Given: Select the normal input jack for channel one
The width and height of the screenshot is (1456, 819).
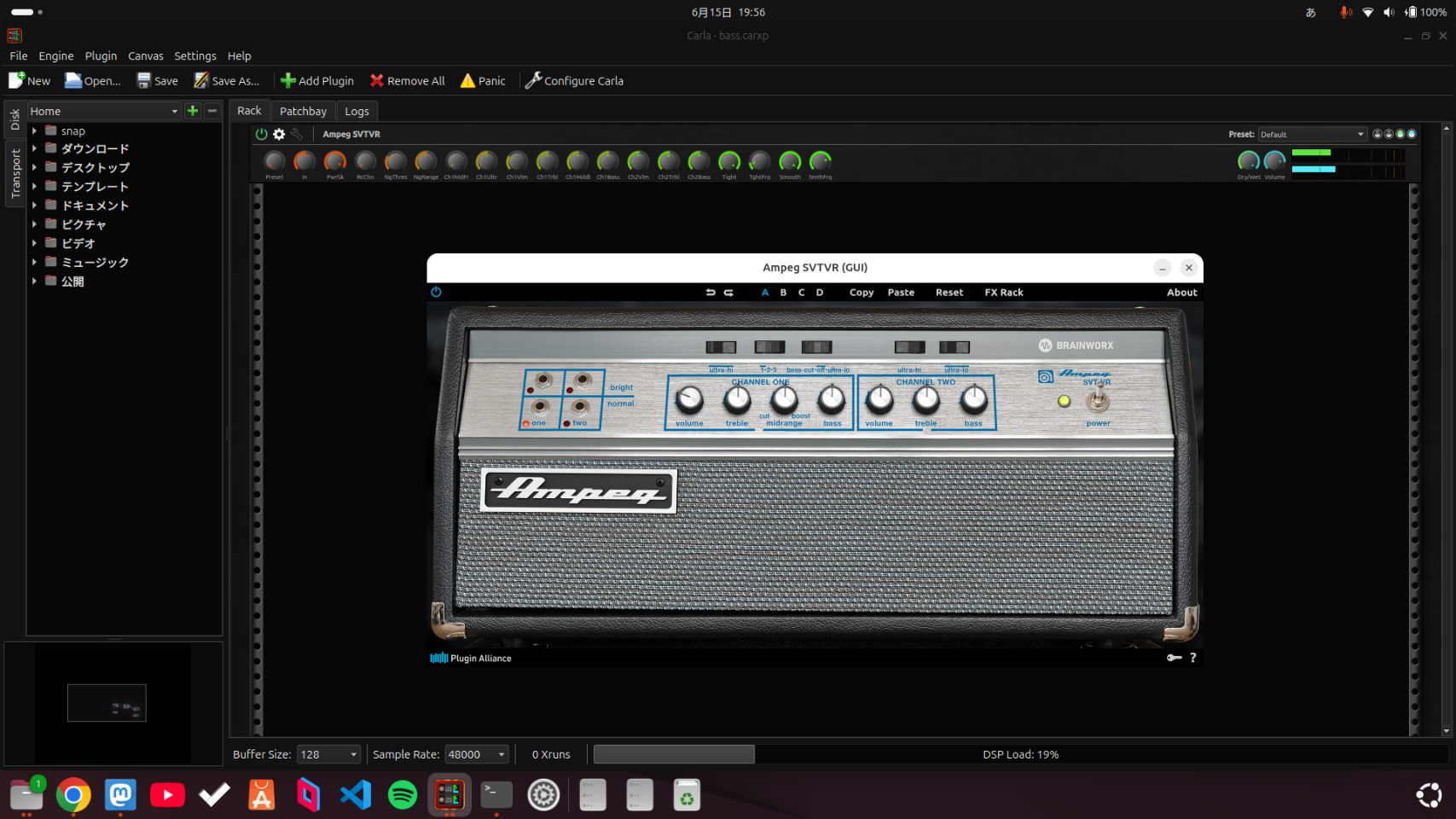Looking at the screenshot, I should coord(541,407).
